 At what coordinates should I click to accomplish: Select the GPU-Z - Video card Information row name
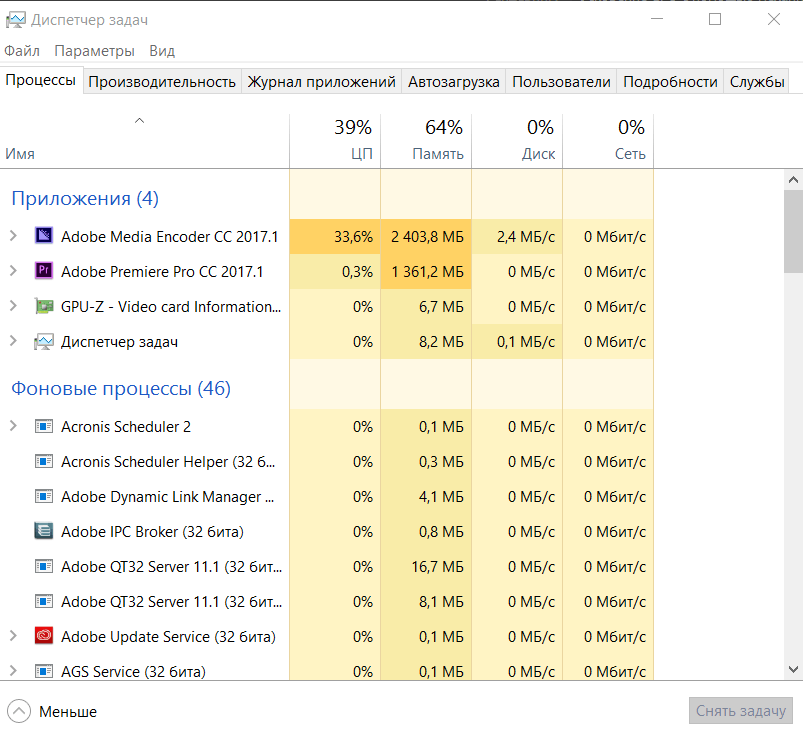[x=171, y=307]
